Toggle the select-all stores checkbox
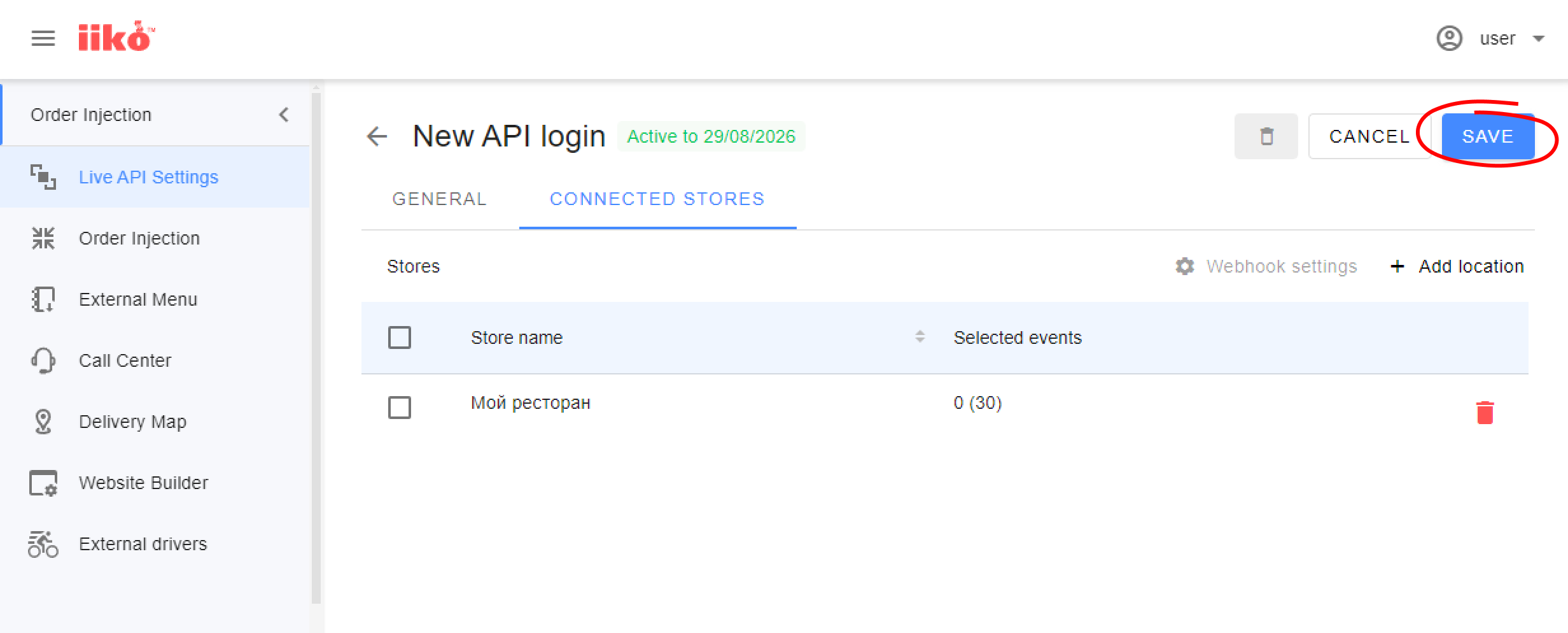Screen dimensions: 1568x633 click(400, 338)
